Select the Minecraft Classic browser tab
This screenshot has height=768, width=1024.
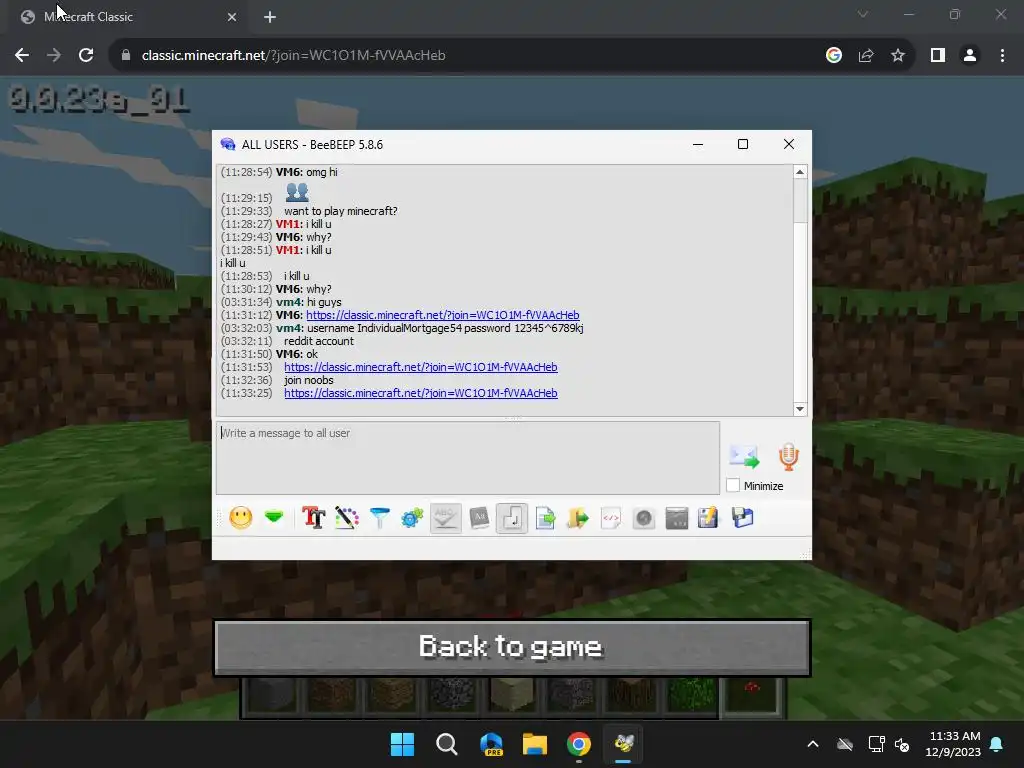[x=127, y=17]
